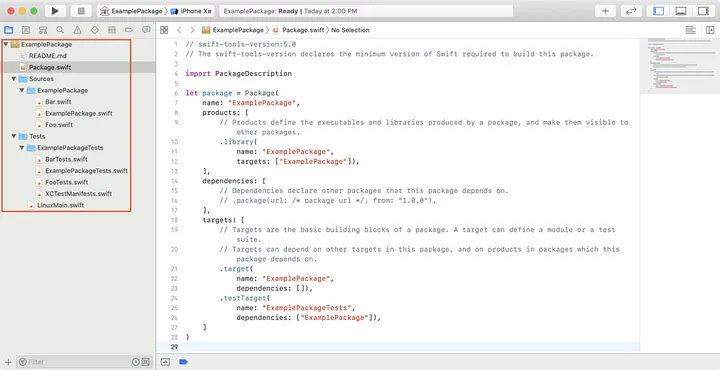720x370 pixels.
Task: Toggle source-controlled files filter icon
Action: [146, 362]
